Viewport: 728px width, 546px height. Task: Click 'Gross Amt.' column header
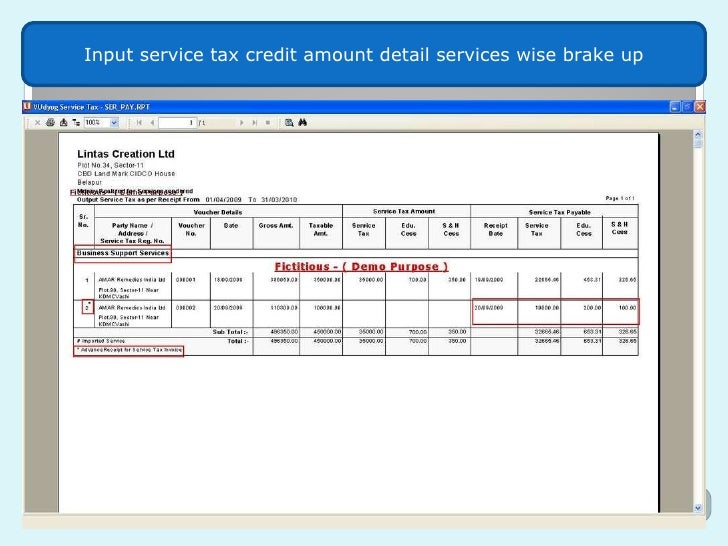[x=276, y=226]
